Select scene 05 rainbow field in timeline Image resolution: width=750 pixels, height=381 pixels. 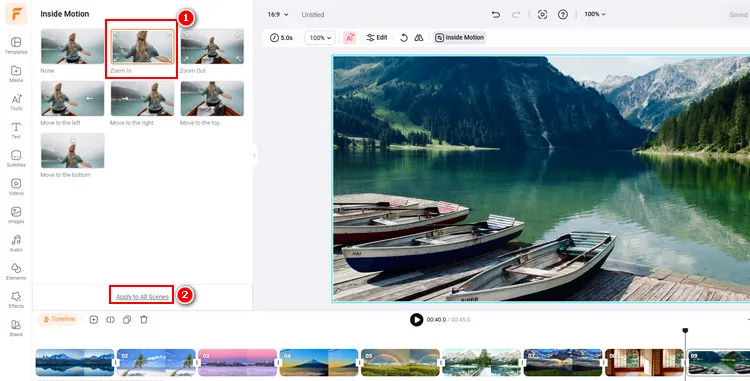[400, 362]
